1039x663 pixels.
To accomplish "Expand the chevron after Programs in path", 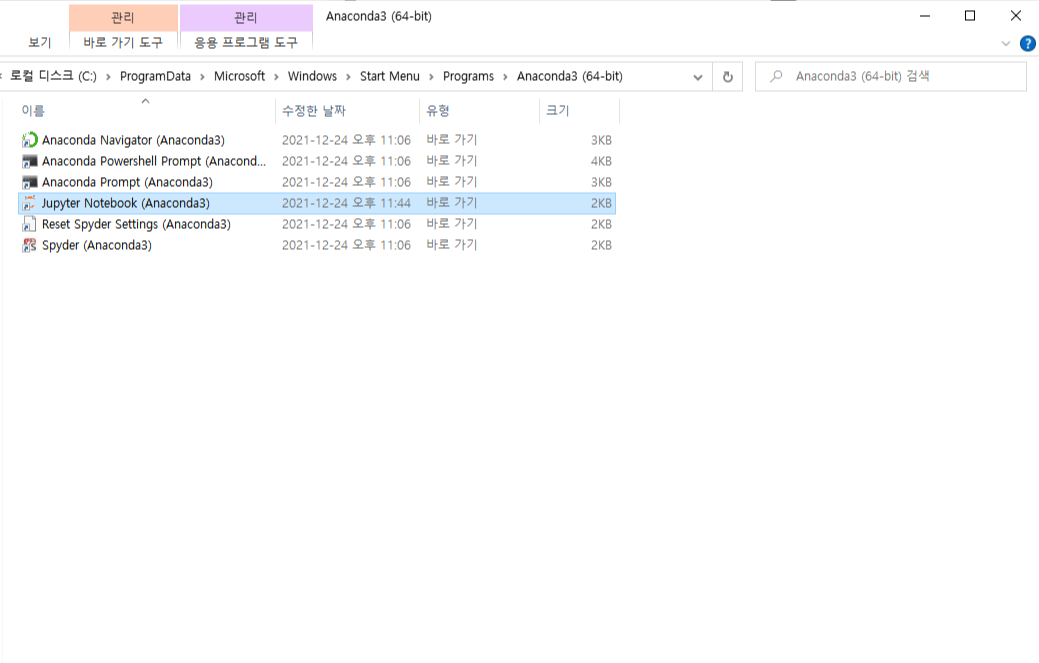I will click(505, 77).
